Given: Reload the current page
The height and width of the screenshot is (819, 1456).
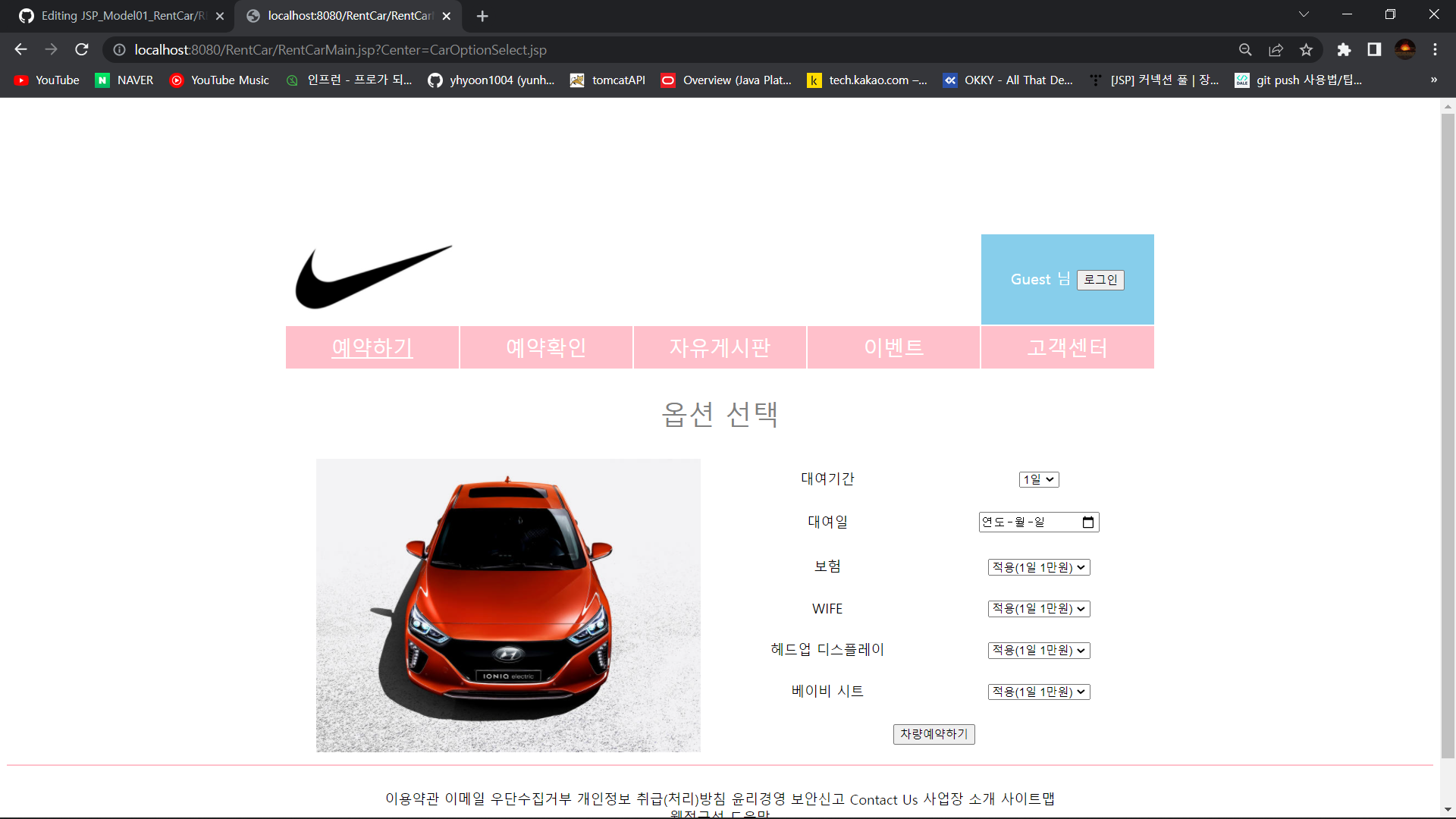Looking at the screenshot, I should pyautogui.click(x=81, y=49).
